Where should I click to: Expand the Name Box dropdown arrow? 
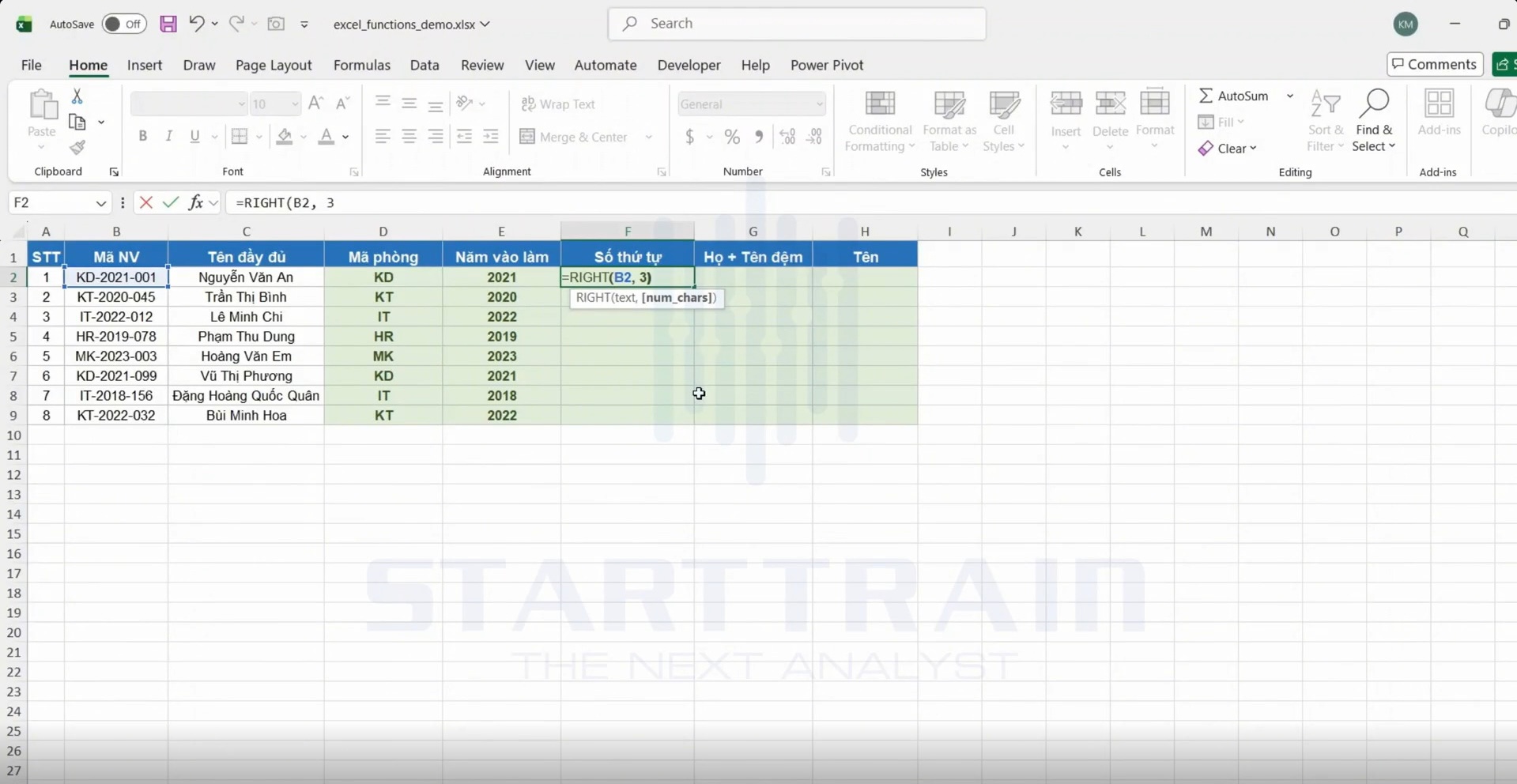(x=100, y=203)
